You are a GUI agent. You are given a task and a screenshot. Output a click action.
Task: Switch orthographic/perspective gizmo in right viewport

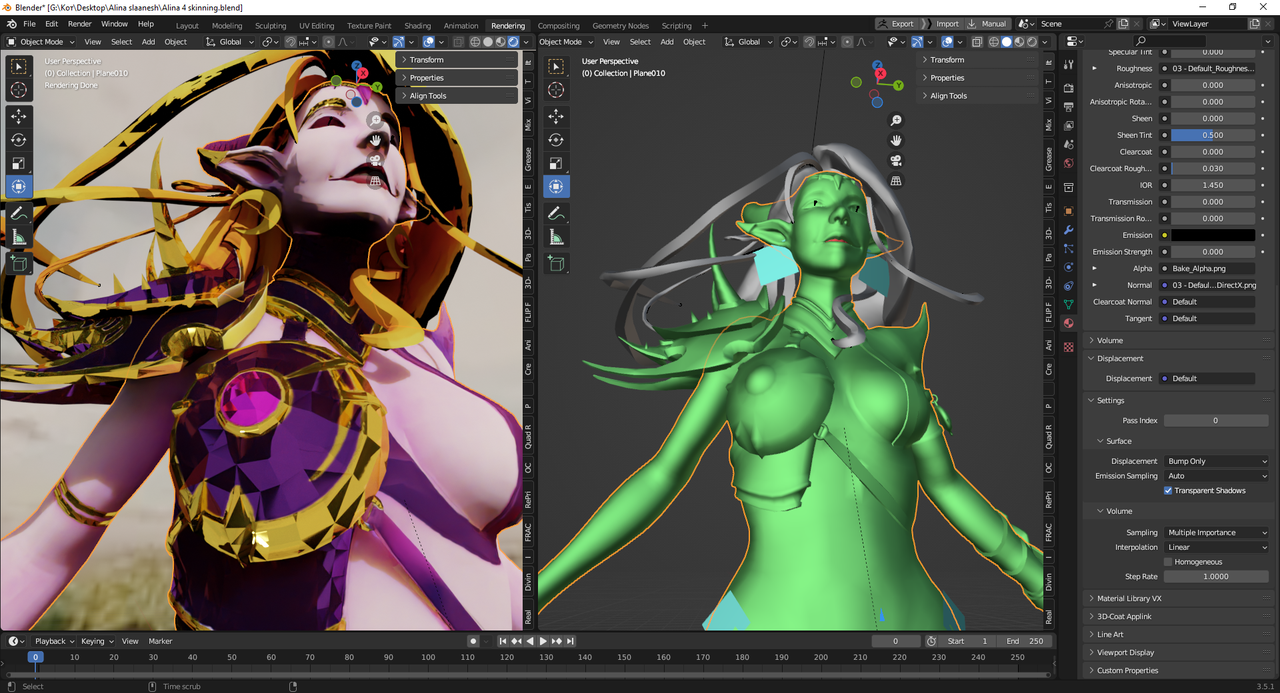click(896, 180)
